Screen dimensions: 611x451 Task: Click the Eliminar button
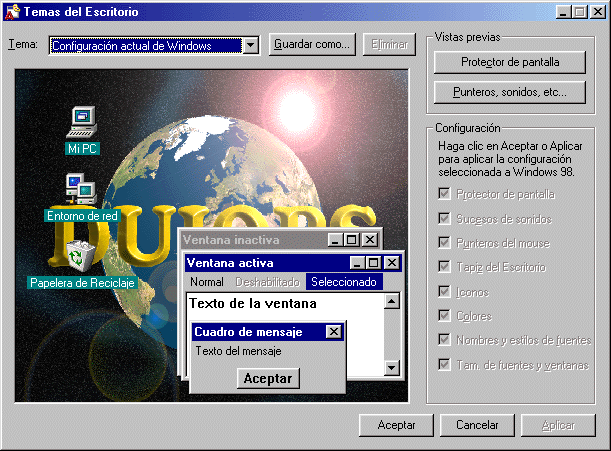(389, 44)
